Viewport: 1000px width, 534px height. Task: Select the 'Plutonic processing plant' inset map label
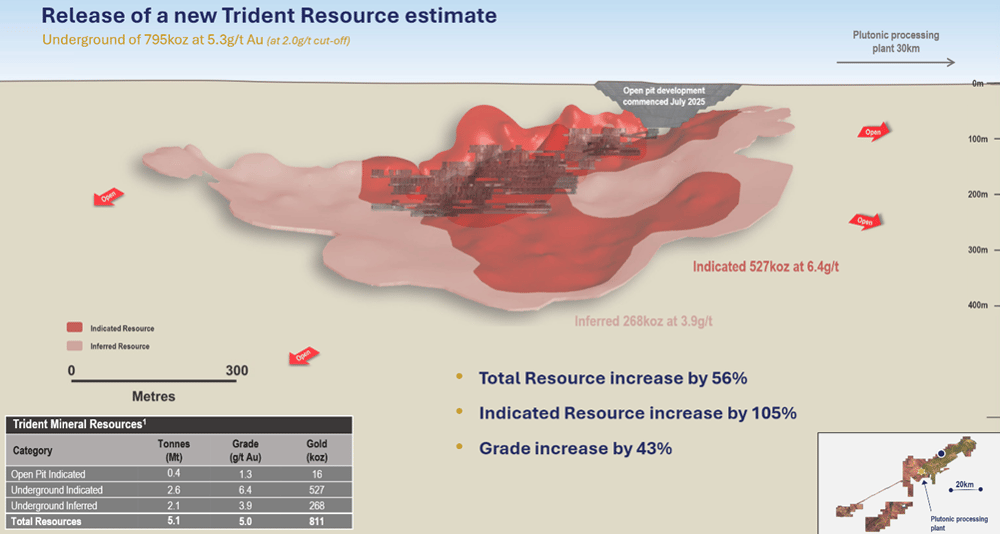coord(959,523)
